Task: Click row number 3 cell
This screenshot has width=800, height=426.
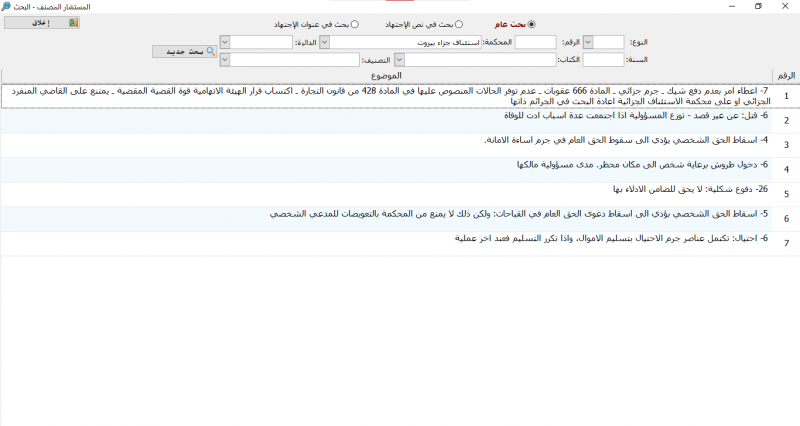Action: (x=786, y=145)
